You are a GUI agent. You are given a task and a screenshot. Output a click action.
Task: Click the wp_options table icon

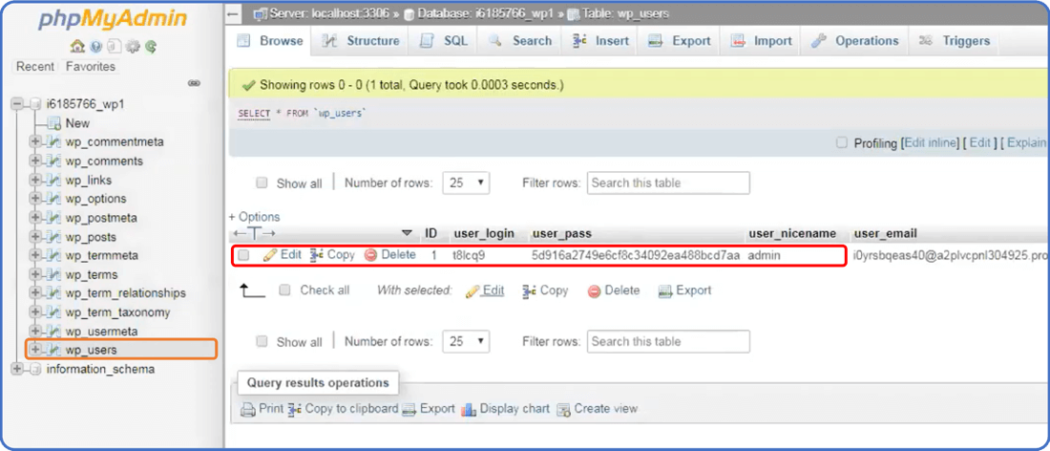(54, 199)
